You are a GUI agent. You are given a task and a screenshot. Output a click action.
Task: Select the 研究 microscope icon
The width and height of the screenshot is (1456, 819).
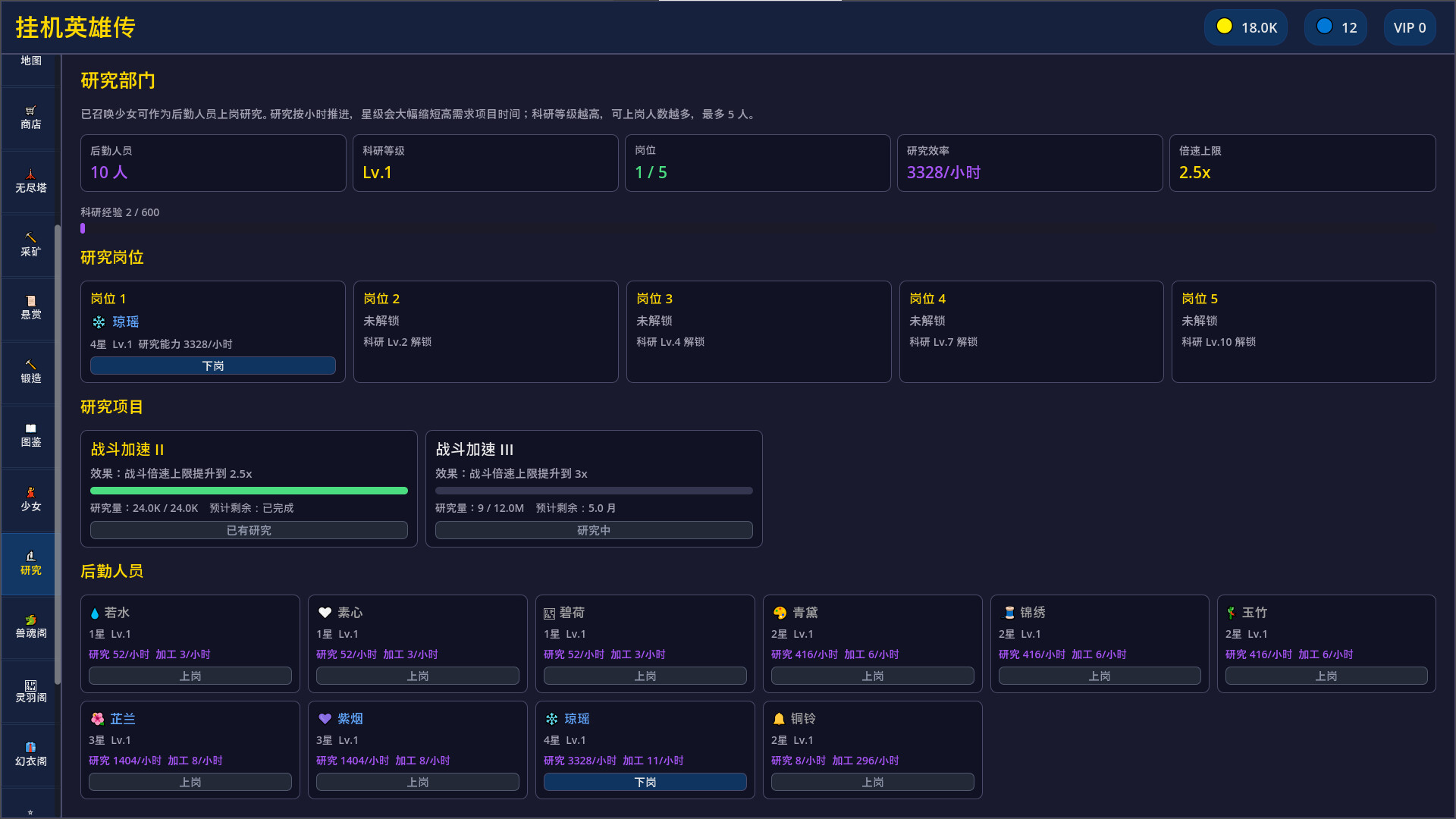30,557
